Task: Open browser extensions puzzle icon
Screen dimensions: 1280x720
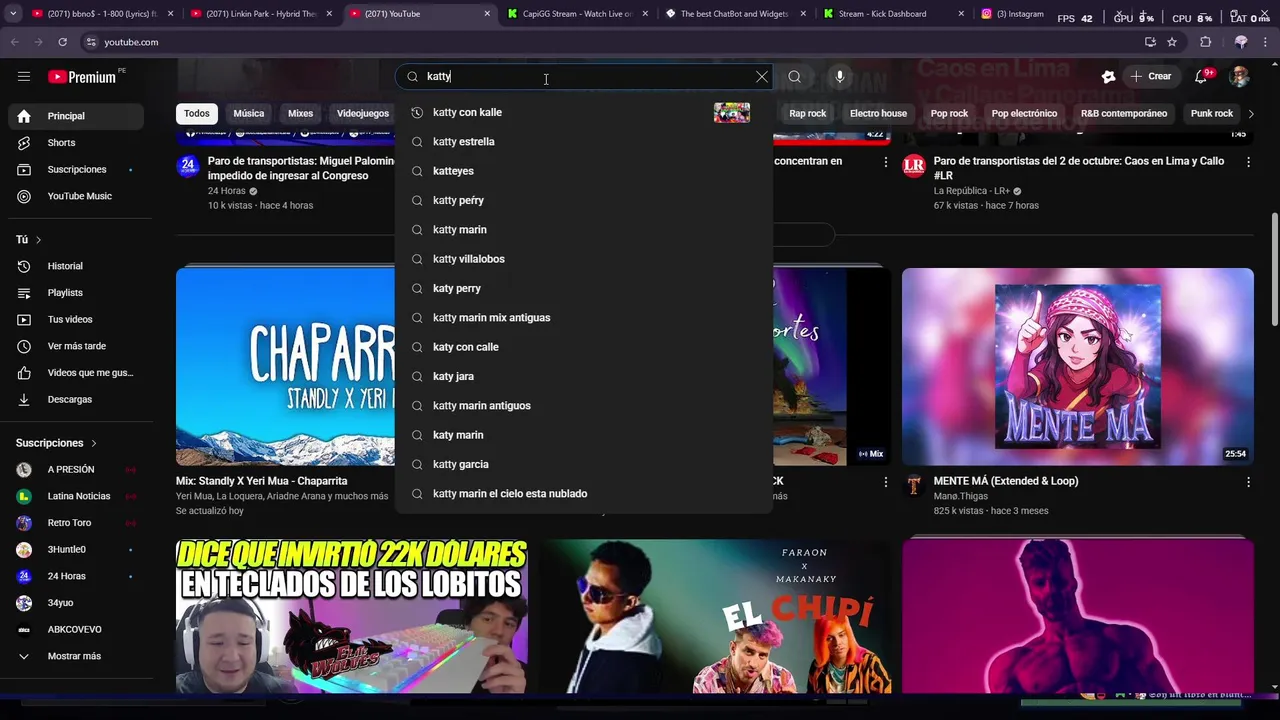Action: [1205, 42]
